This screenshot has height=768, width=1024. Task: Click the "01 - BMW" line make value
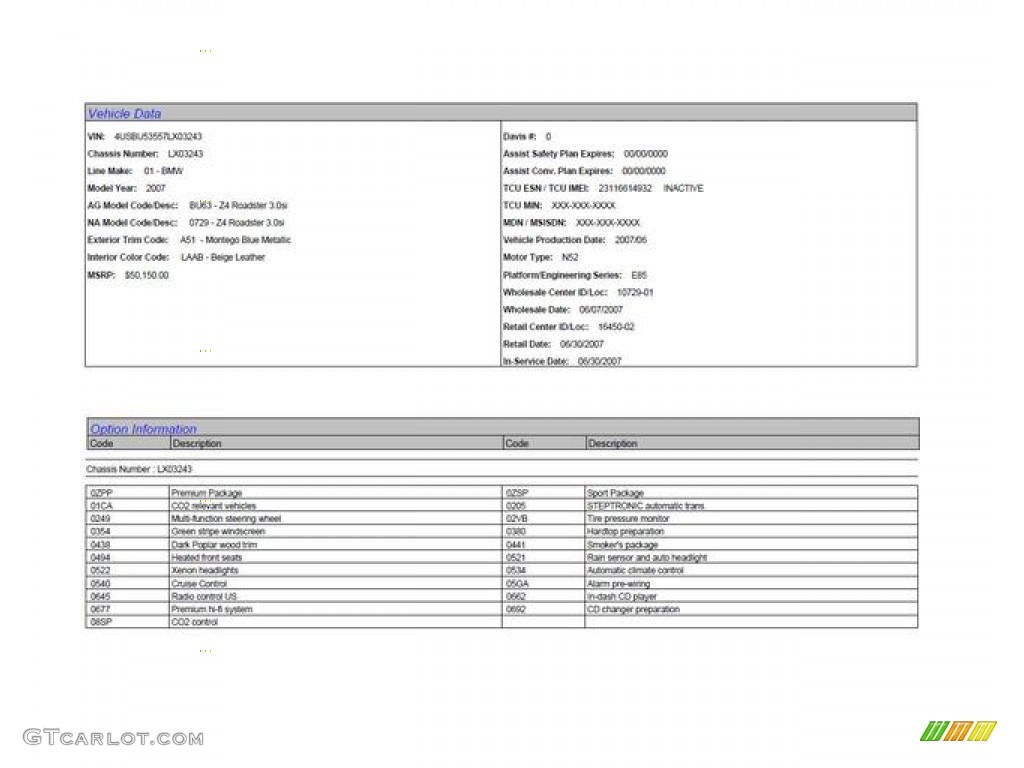163,171
